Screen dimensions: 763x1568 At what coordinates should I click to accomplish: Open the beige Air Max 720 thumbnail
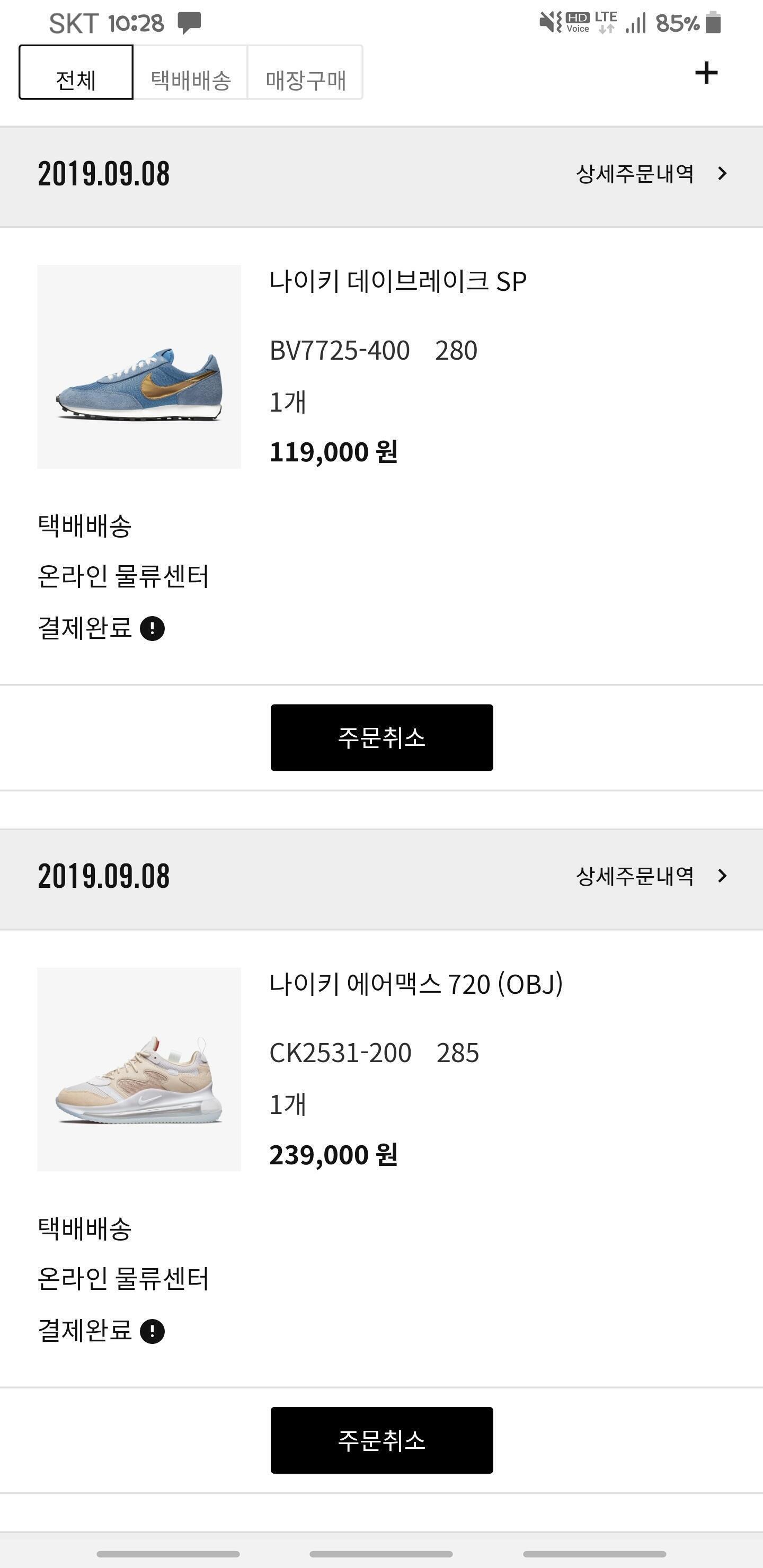(139, 1070)
